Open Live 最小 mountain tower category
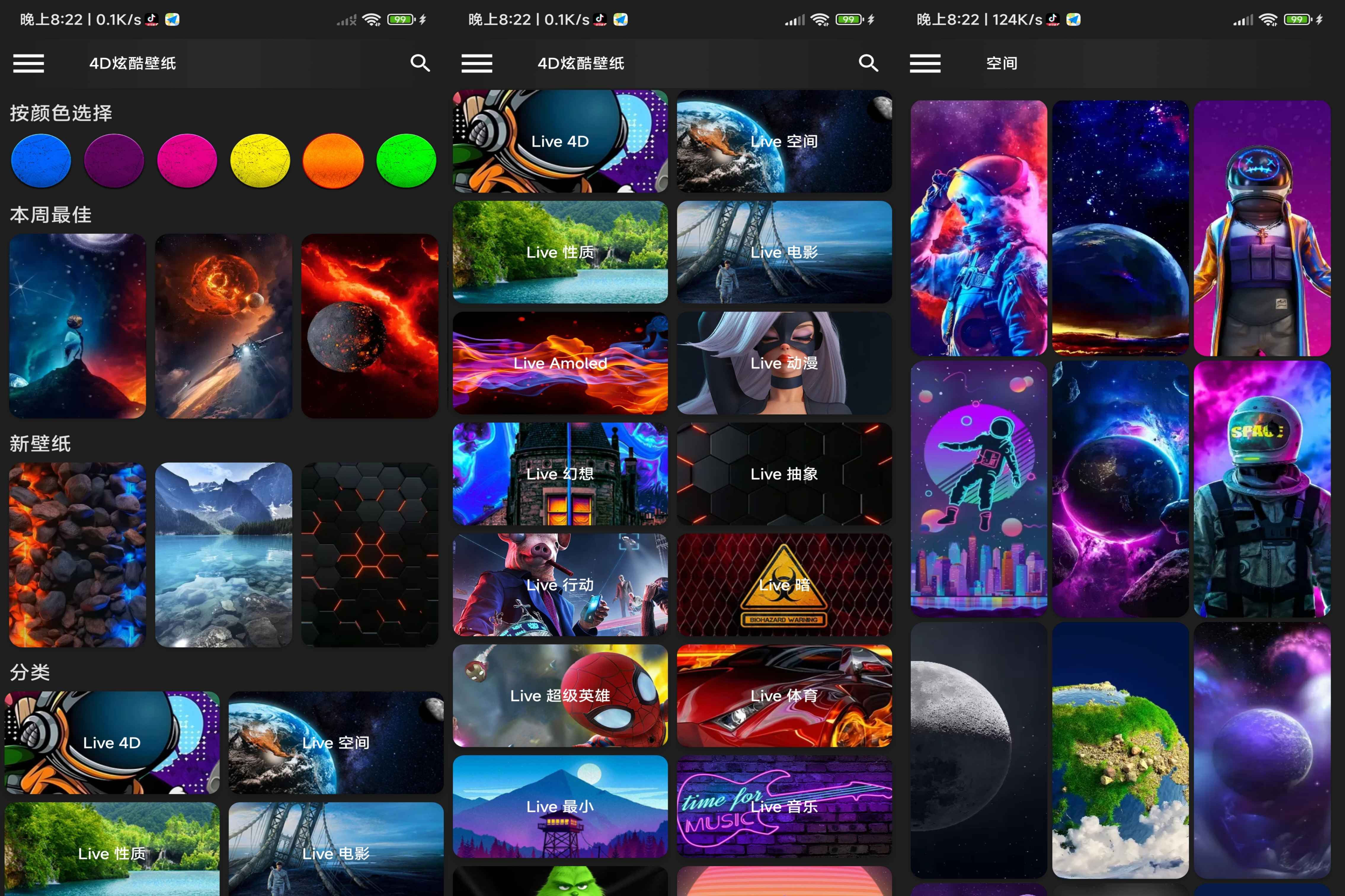The image size is (1345, 896). [x=560, y=806]
